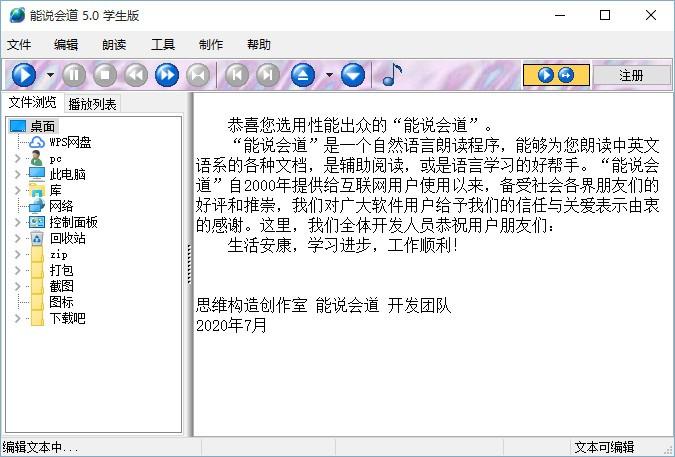The width and height of the screenshot is (675, 457).
Task: Expand the 下载吧 folder node
Action: coord(17,318)
